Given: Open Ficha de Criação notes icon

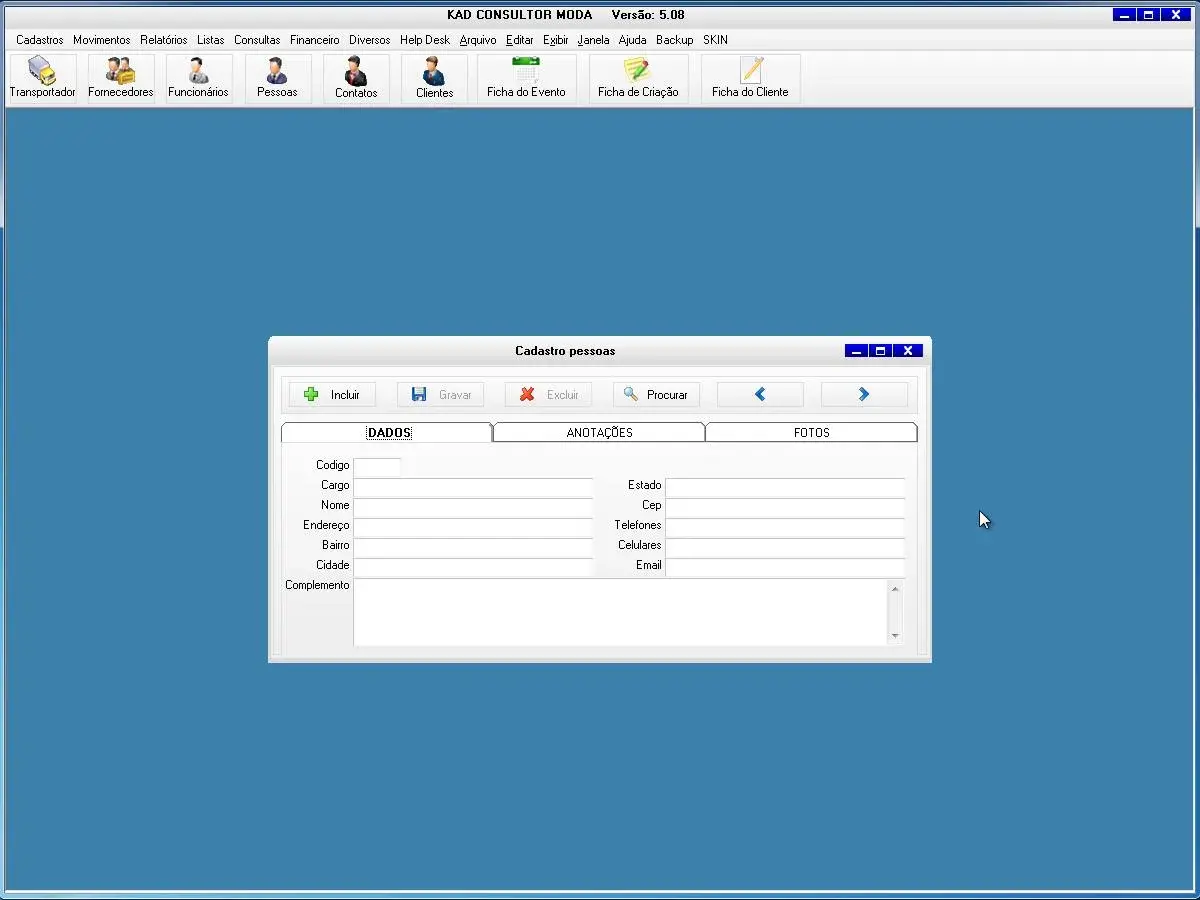Looking at the screenshot, I should pyautogui.click(x=638, y=78).
